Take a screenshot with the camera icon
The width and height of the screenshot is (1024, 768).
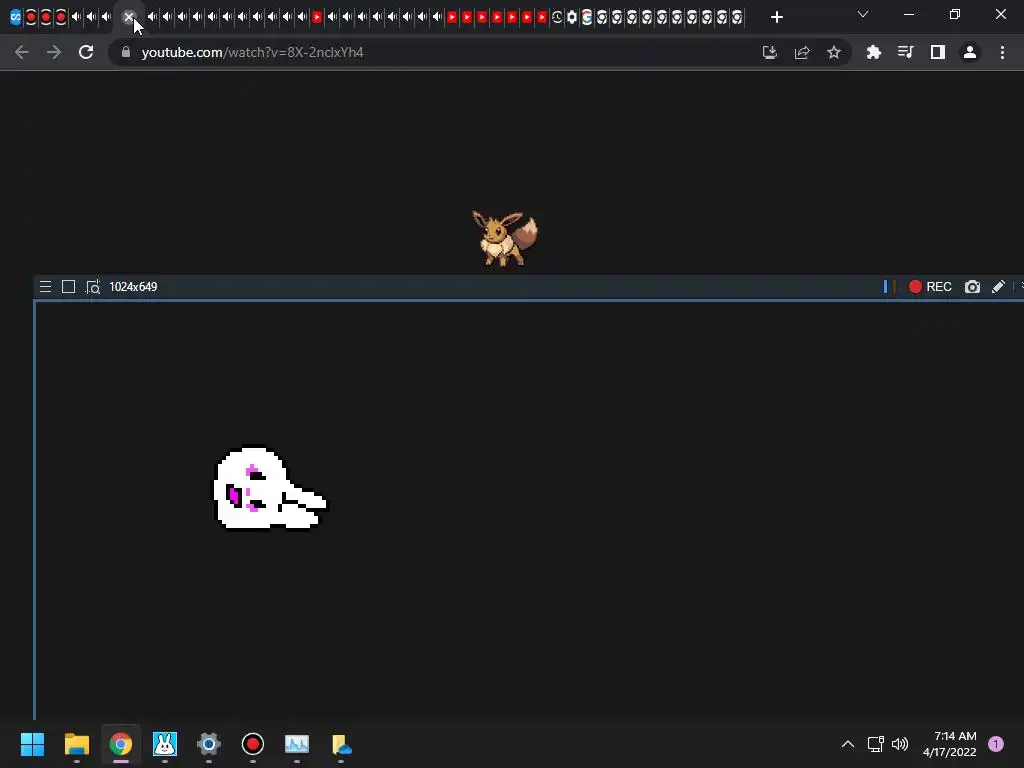[x=972, y=287]
